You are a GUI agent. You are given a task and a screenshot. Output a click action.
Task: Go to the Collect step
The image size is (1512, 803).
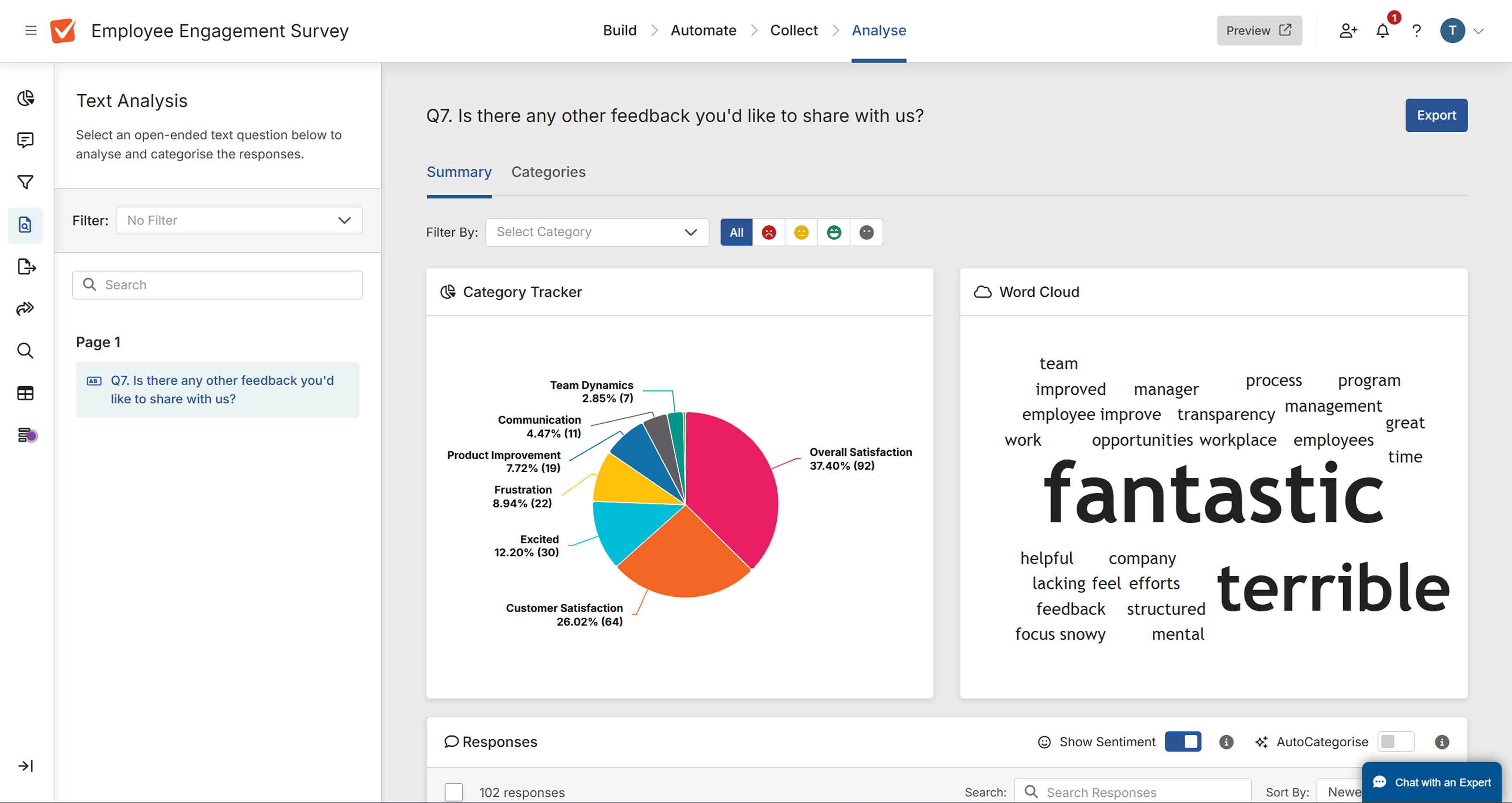click(793, 31)
